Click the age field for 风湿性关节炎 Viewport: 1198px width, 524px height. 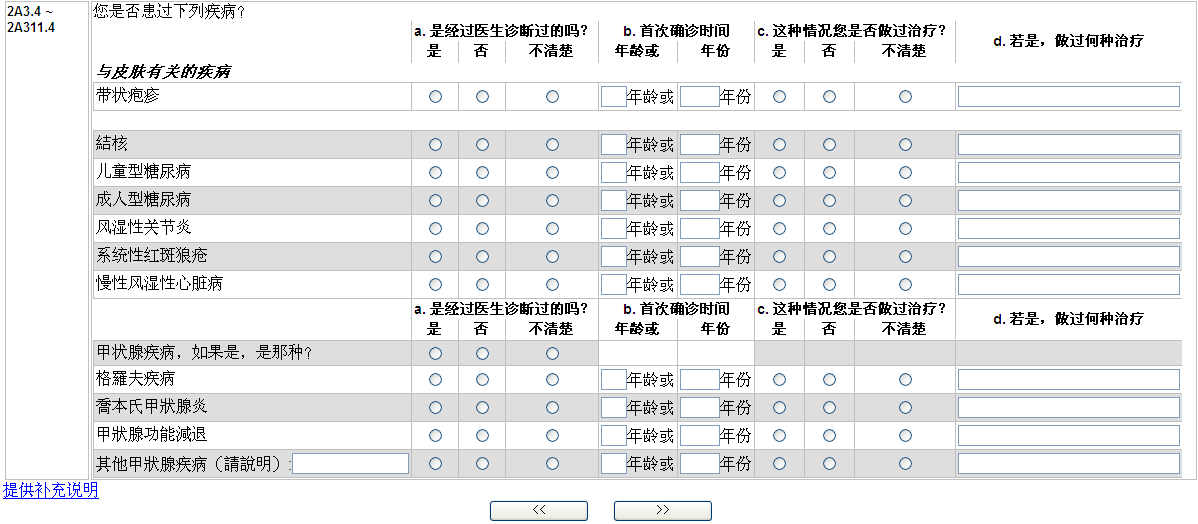pos(613,229)
